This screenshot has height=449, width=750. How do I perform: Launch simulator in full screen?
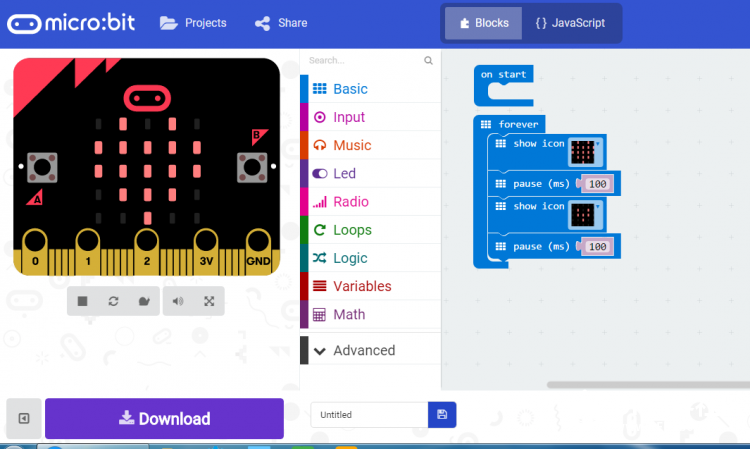click(x=209, y=301)
